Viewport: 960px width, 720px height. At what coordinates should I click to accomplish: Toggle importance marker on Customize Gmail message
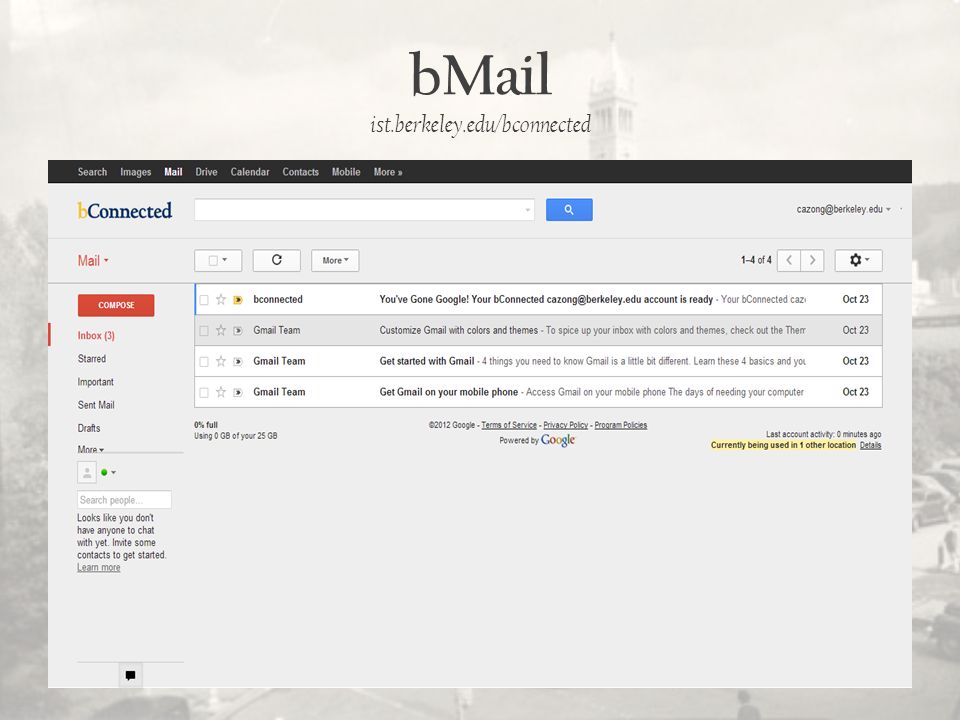pyautogui.click(x=238, y=331)
